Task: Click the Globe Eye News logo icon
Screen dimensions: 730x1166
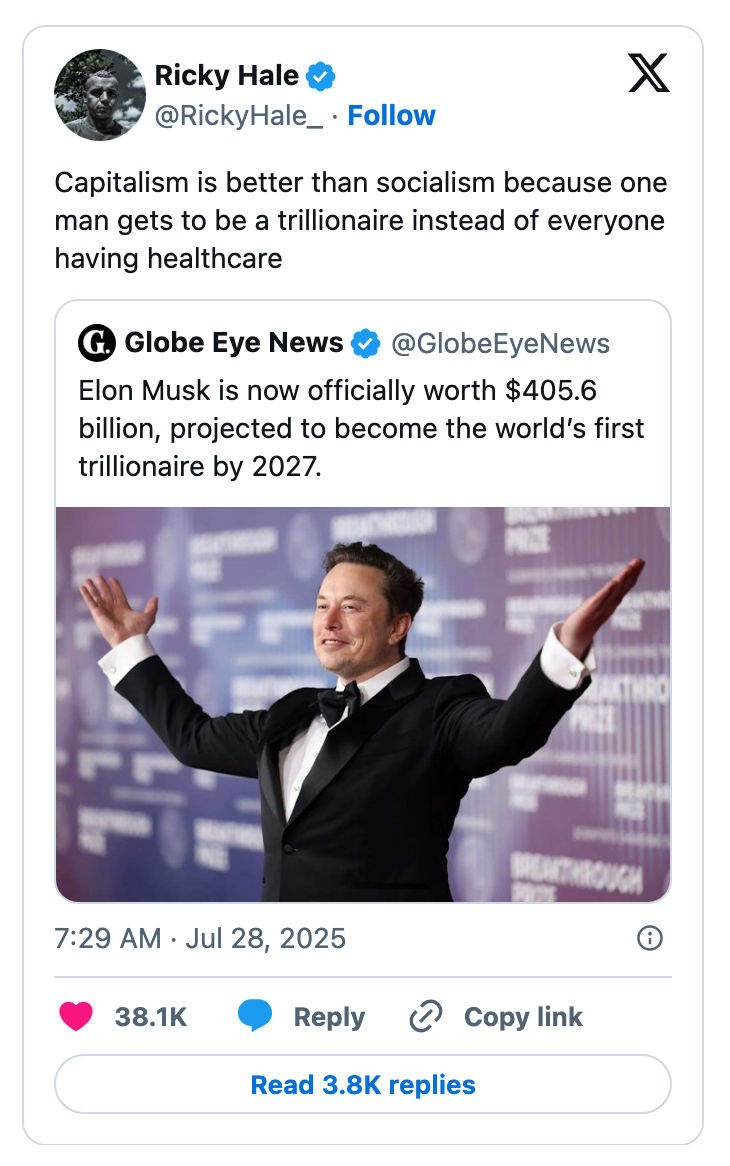Action: (x=97, y=343)
